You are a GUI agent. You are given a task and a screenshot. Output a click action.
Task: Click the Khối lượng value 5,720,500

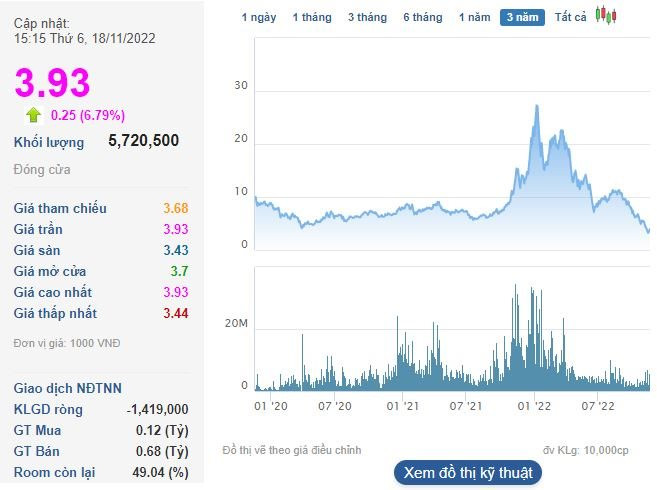(143, 141)
